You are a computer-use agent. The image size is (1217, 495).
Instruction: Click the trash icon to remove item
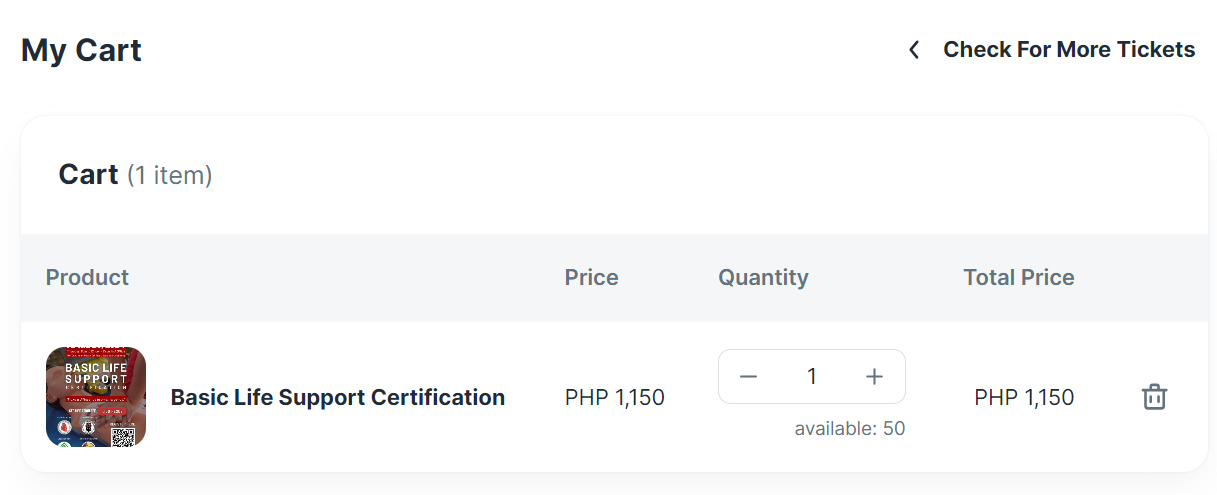pyautogui.click(x=1154, y=397)
